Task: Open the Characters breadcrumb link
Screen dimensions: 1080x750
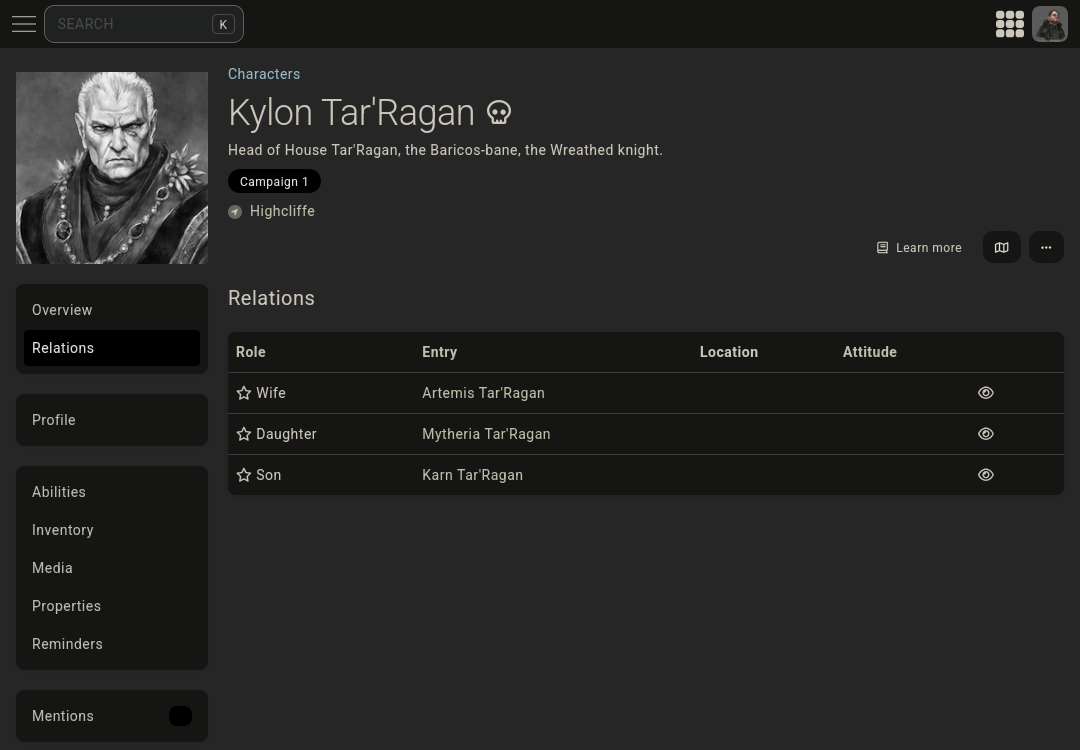Action: point(264,74)
